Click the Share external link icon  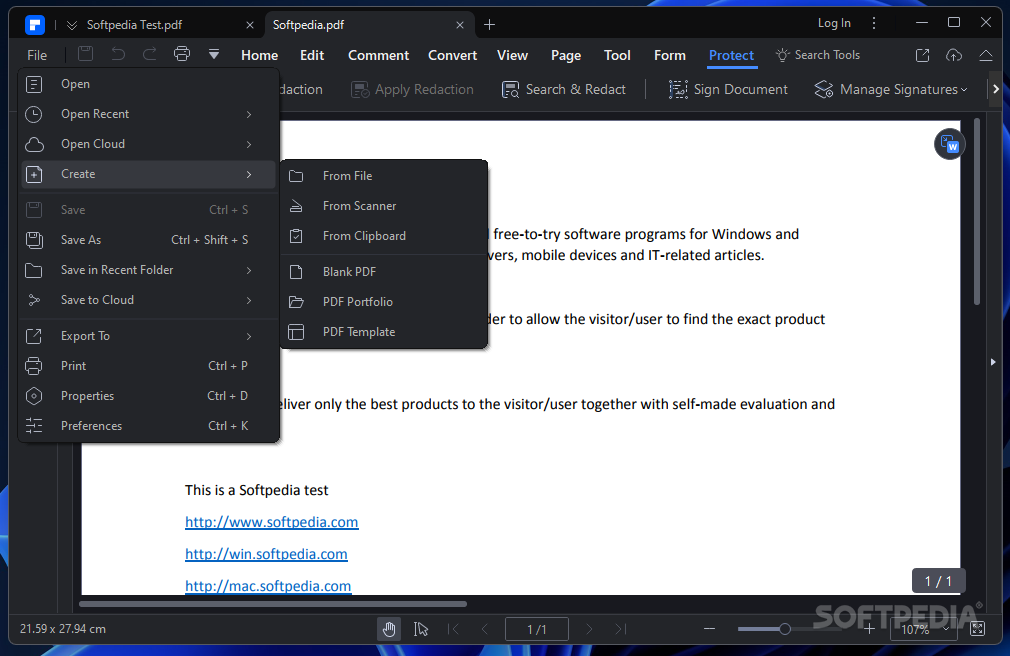click(922, 55)
